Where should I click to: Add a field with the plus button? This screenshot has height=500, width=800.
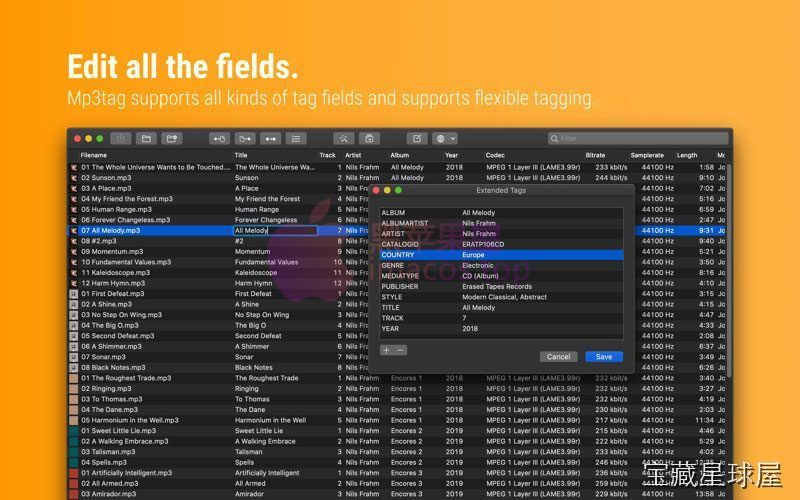[387, 350]
